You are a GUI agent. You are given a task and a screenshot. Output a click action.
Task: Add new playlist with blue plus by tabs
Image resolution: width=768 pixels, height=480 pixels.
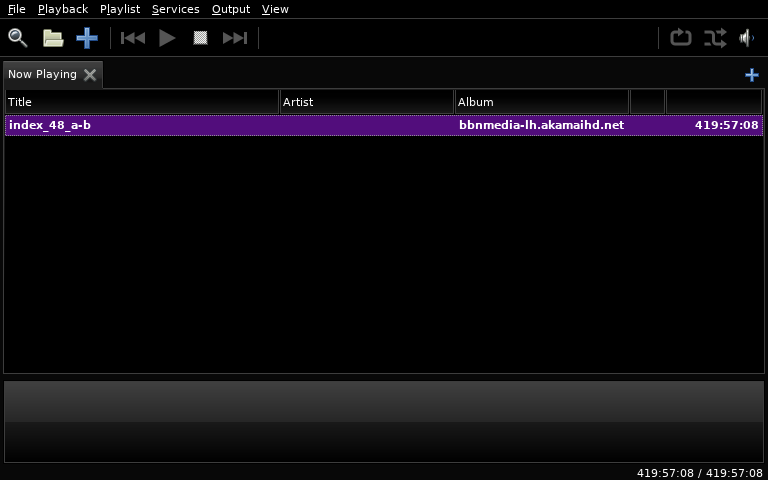pos(752,75)
